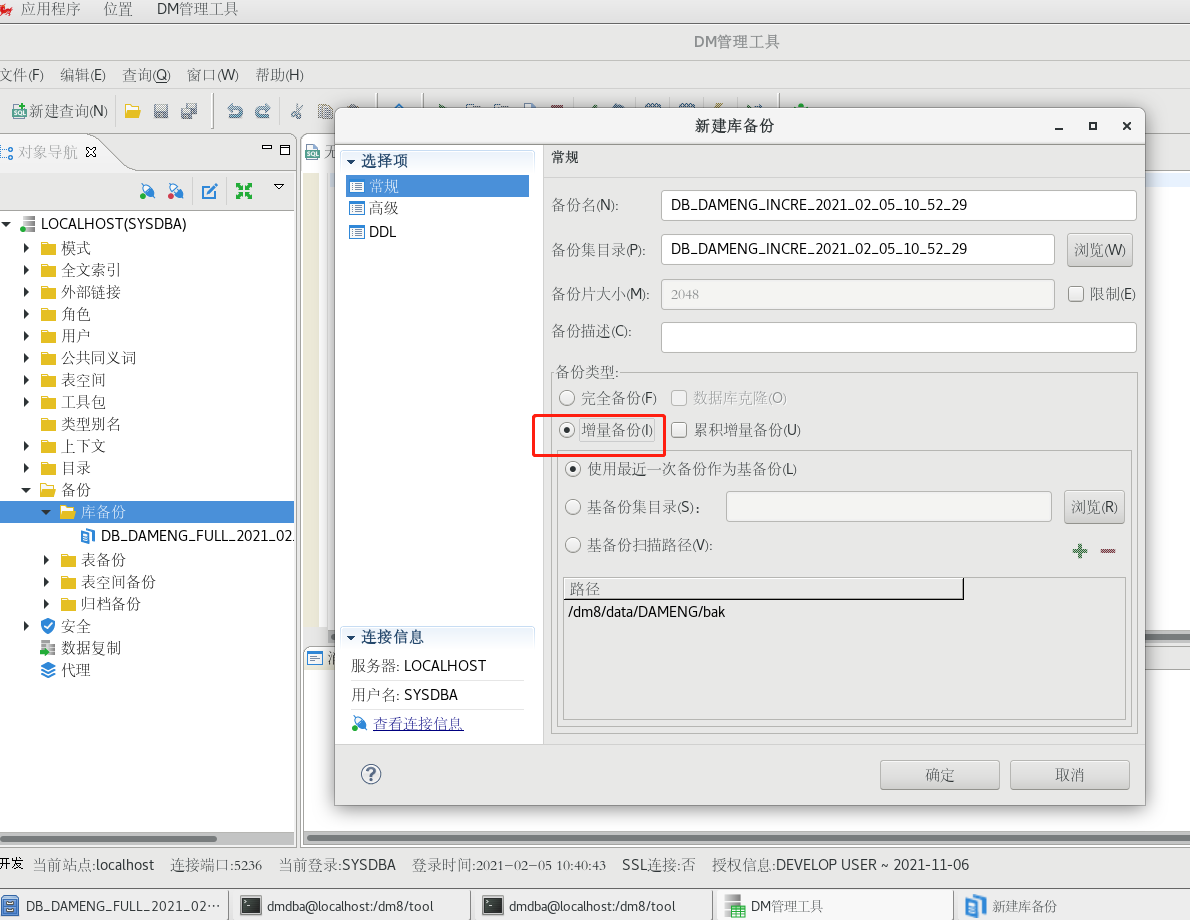
Task: Click 浏览(W) button for backup set directory
Action: click(1100, 250)
